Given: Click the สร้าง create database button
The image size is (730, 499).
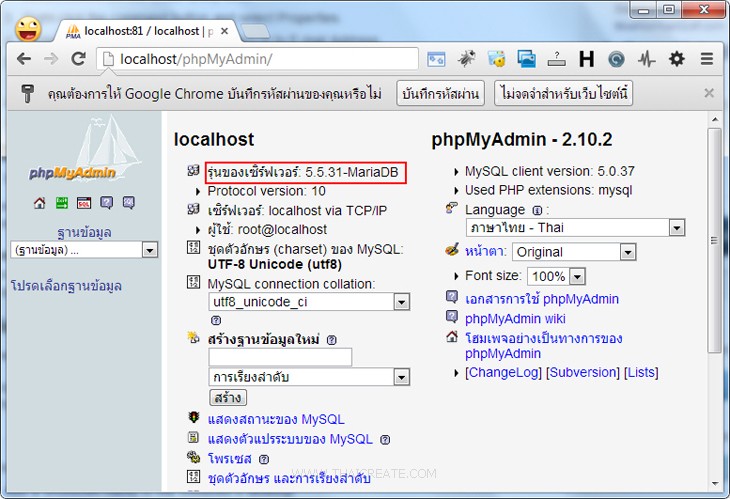Looking at the screenshot, I should tap(228, 398).
